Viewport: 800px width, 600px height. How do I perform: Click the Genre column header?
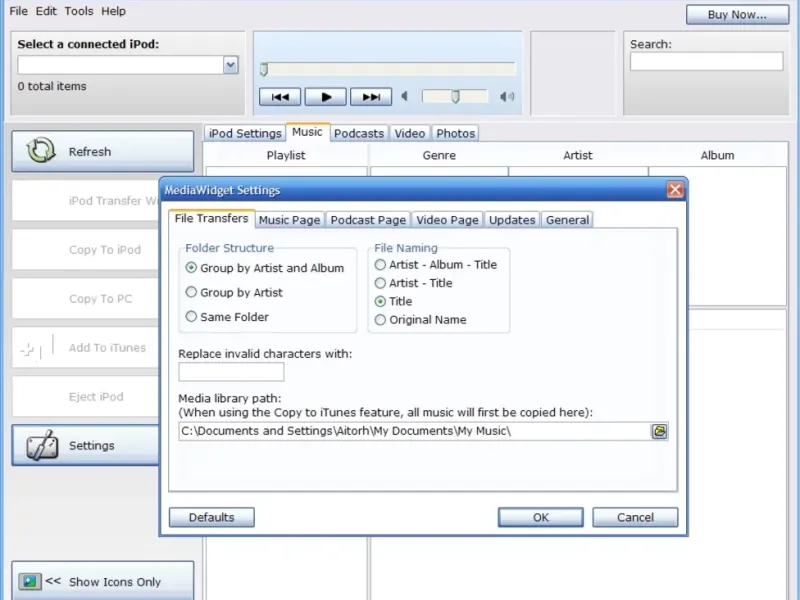click(439, 155)
